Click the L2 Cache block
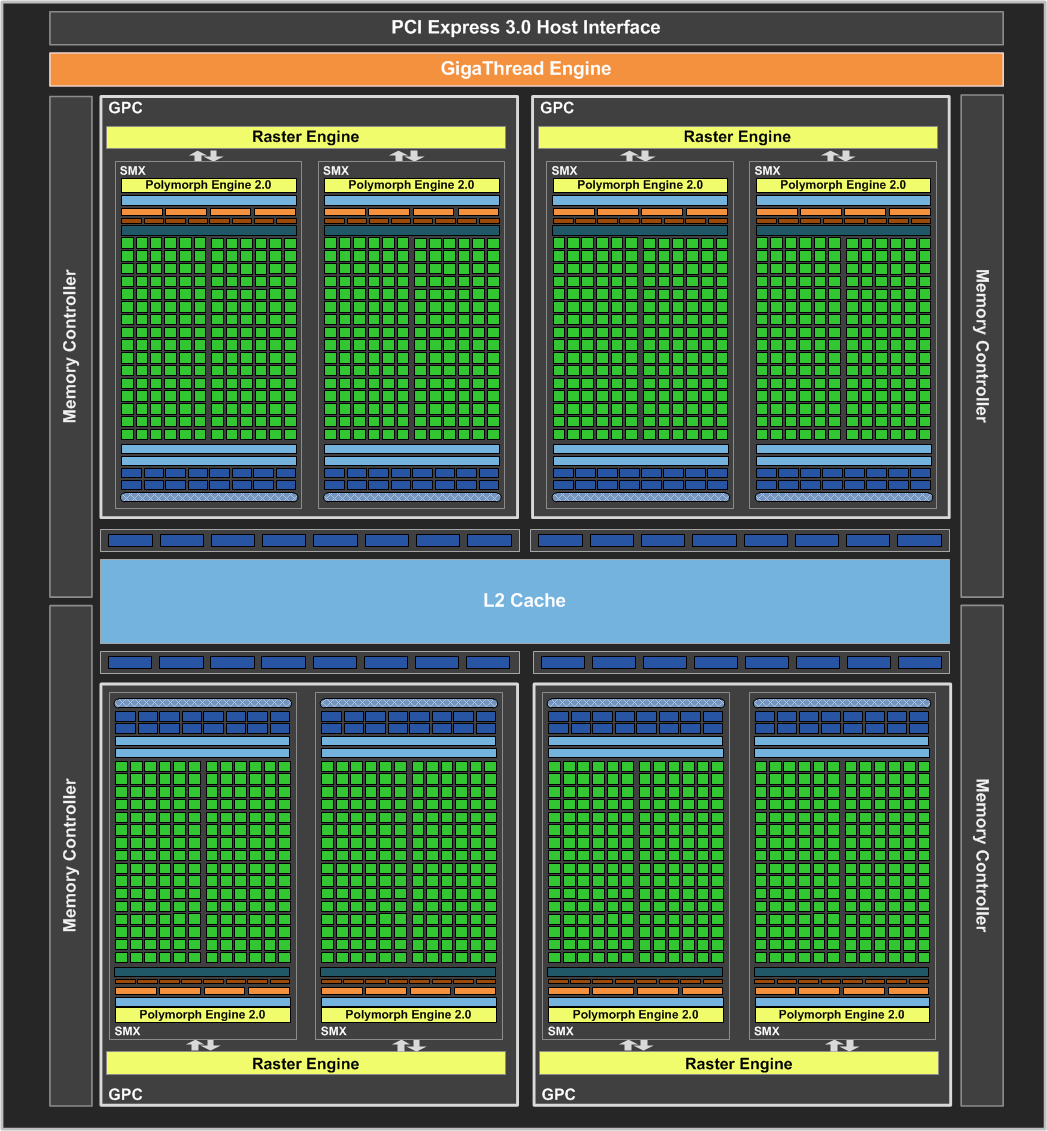Screen dimensions: 1047x1131 point(525,601)
